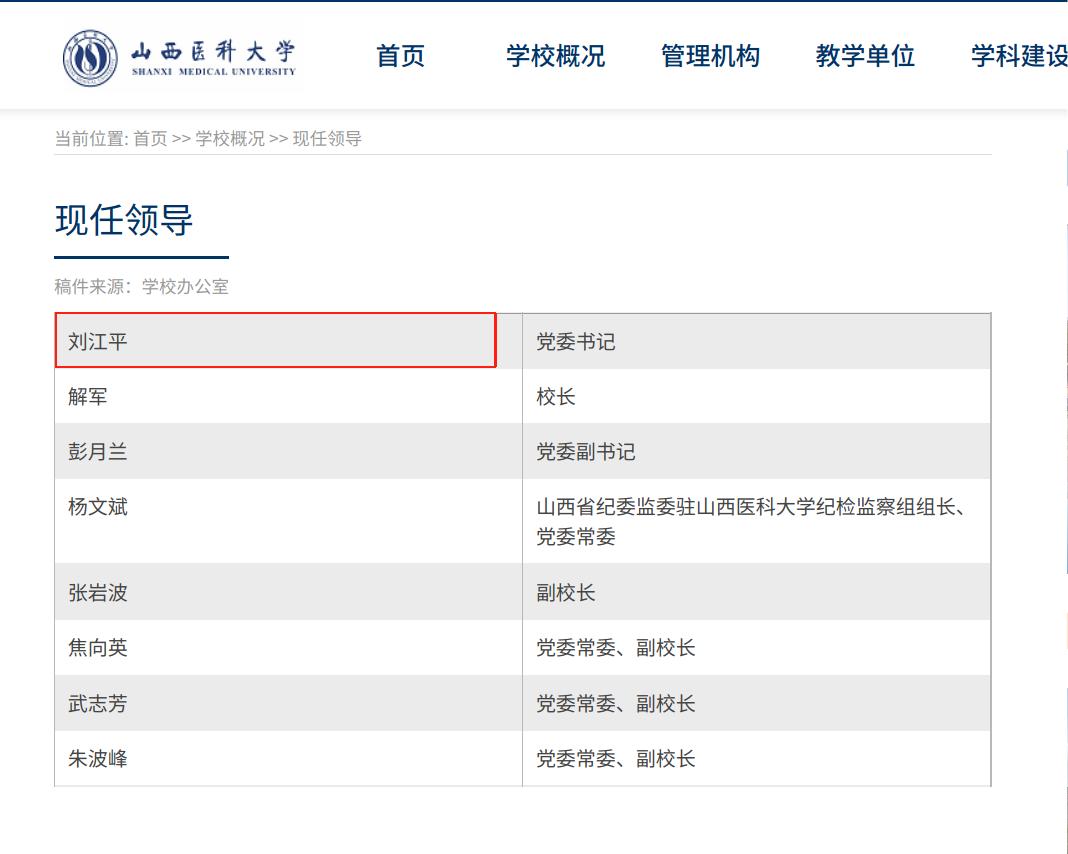This screenshot has height=854, width=1068.
Task: Select the name 解军 in the table
Action: pyautogui.click(x=88, y=396)
